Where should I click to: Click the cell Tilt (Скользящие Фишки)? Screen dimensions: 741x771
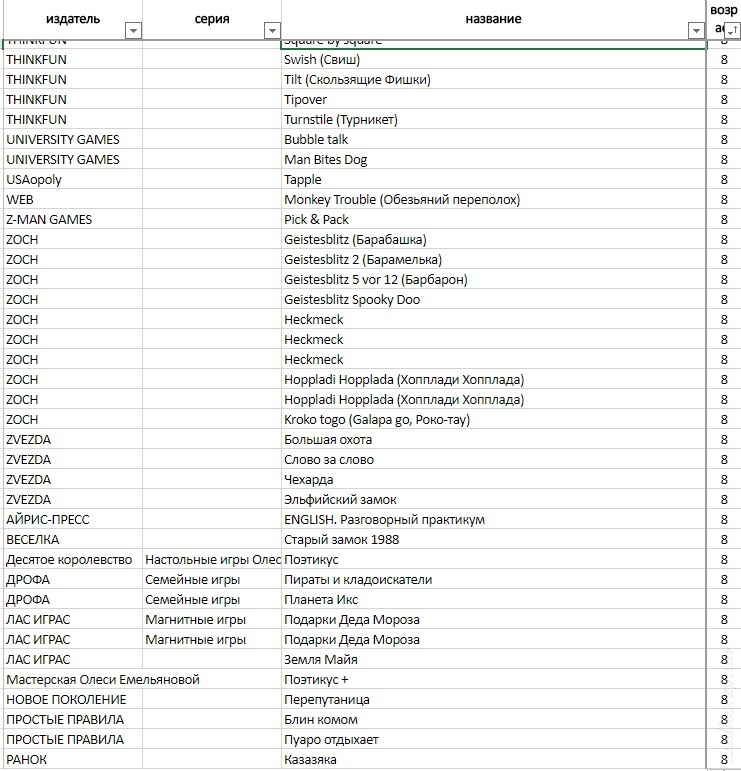point(494,80)
